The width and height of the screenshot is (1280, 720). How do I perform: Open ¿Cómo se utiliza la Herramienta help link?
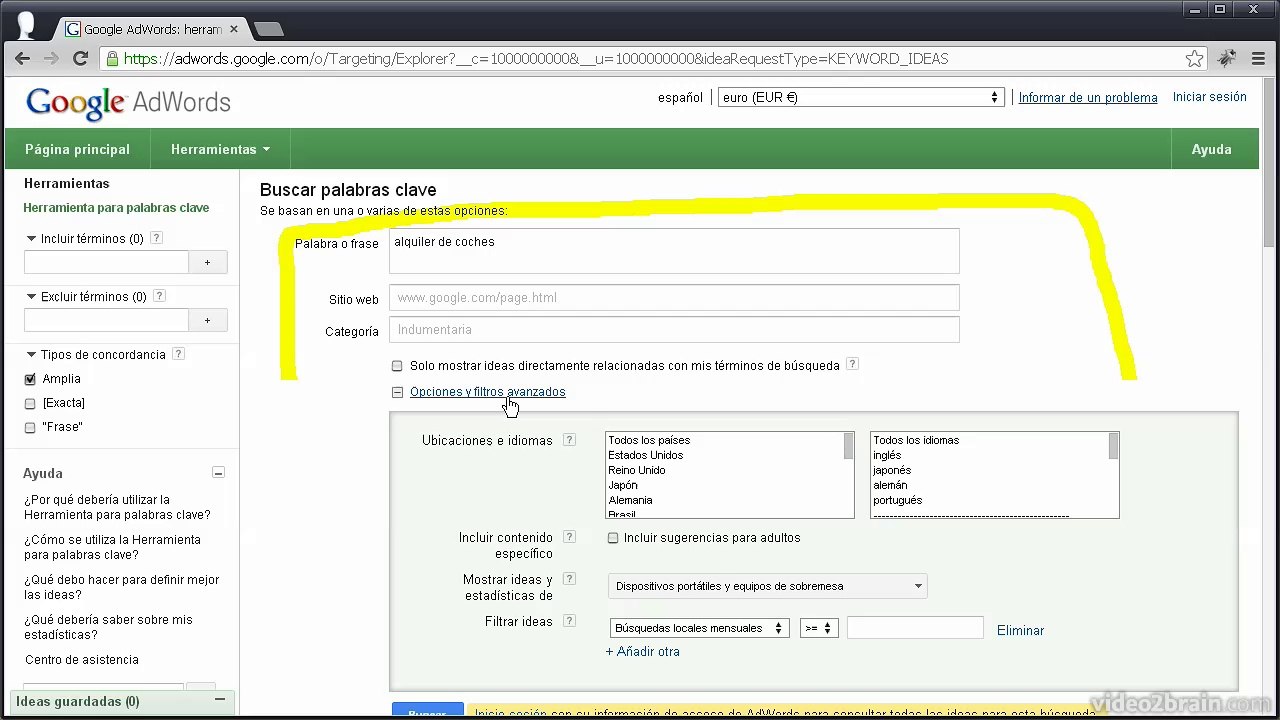[x=112, y=547]
